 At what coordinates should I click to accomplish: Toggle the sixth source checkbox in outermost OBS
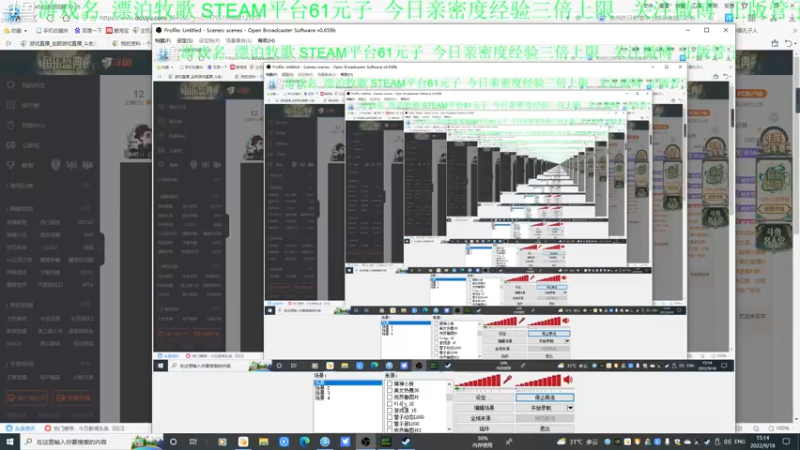(390, 417)
